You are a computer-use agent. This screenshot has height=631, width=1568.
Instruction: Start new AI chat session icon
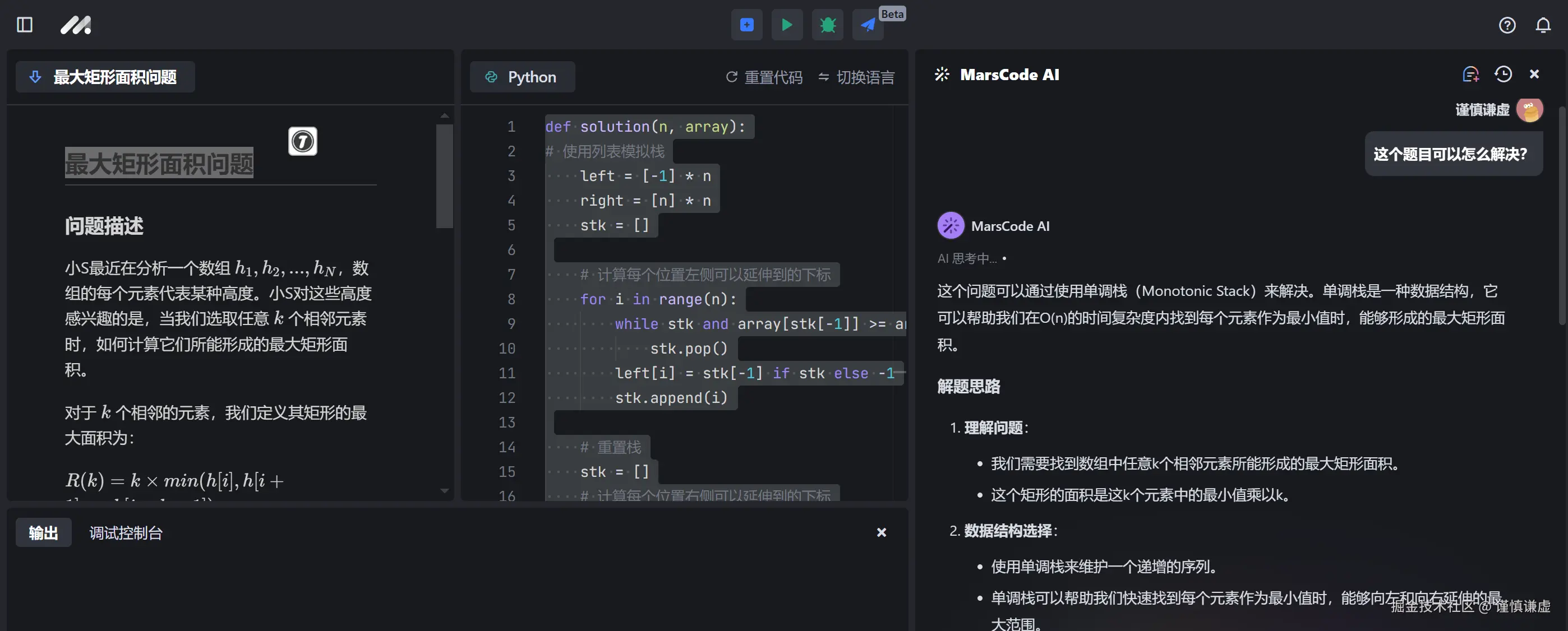point(1470,74)
